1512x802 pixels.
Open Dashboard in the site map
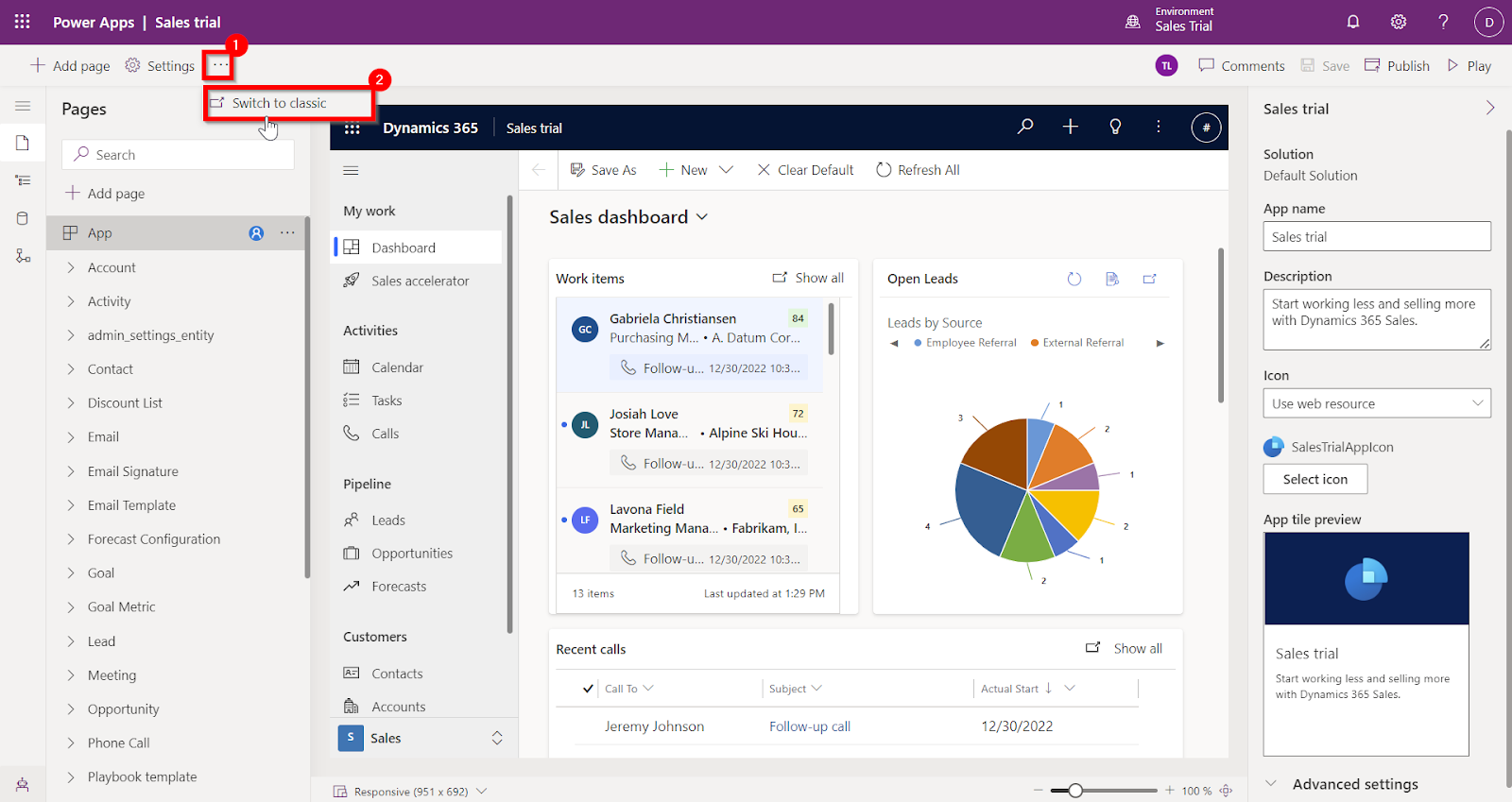tap(418, 247)
